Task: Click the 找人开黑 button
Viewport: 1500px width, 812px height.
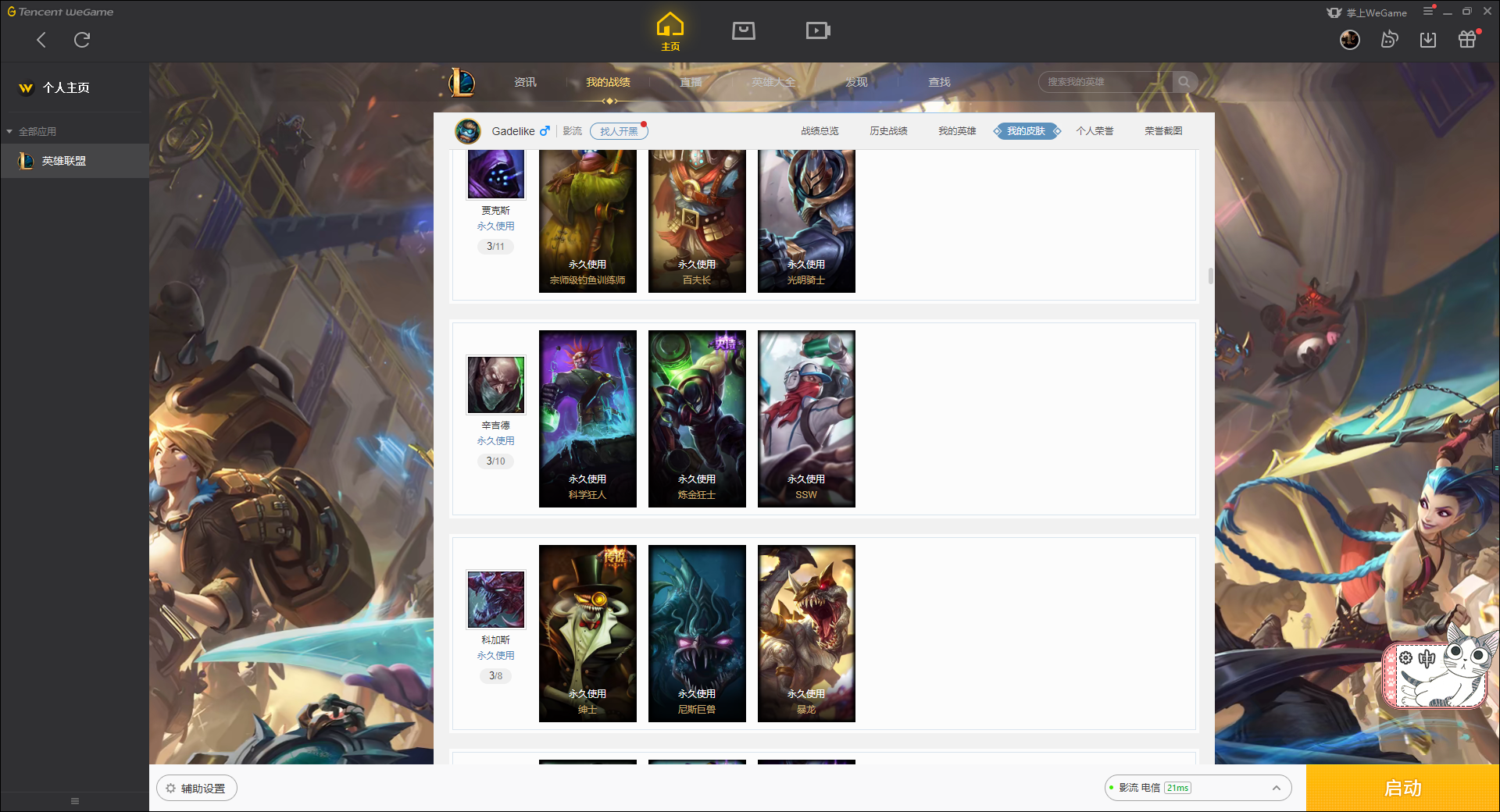Action: click(x=619, y=131)
